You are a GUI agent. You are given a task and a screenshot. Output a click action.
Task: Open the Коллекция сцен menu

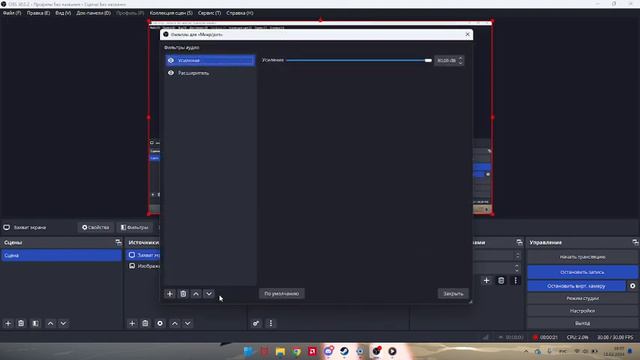click(171, 13)
